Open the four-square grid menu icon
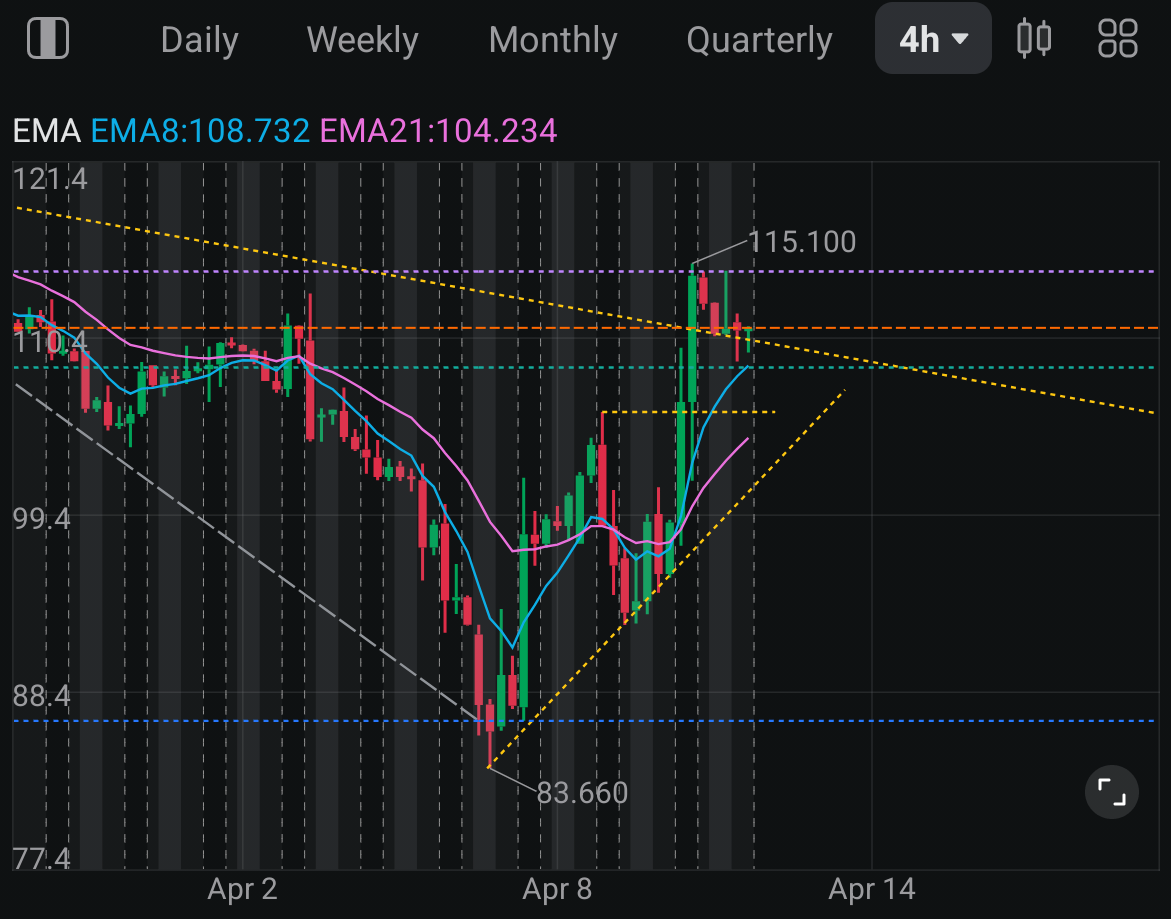 tap(1117, 38)
